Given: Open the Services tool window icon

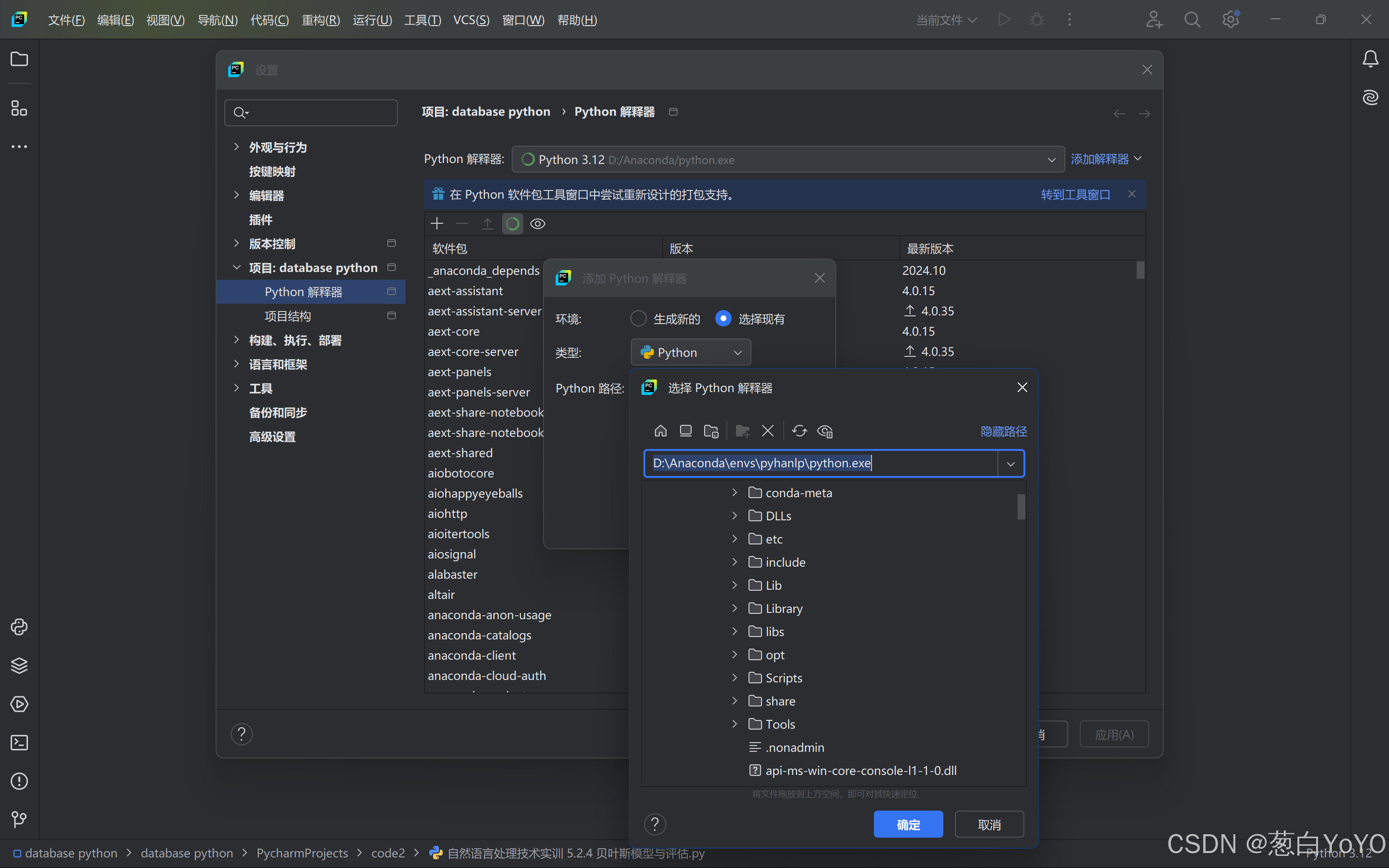Looking at the screenshot, I should (x=19, y=704).
